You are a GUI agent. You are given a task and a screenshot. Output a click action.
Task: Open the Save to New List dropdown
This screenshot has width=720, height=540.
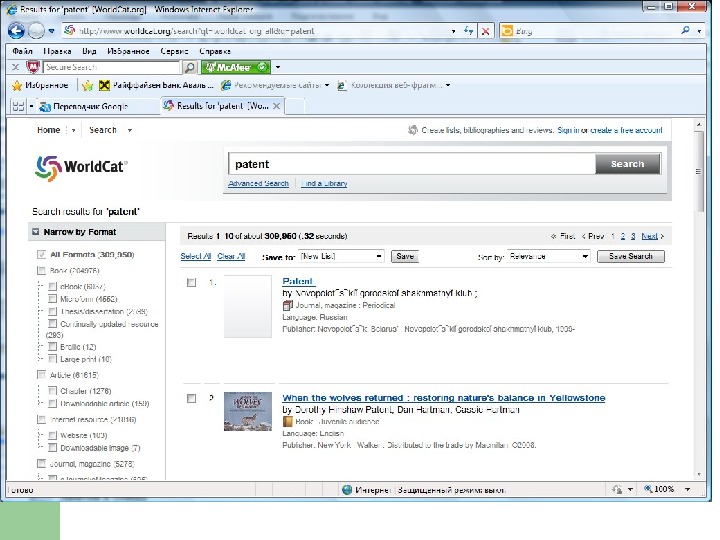[341, 256]
